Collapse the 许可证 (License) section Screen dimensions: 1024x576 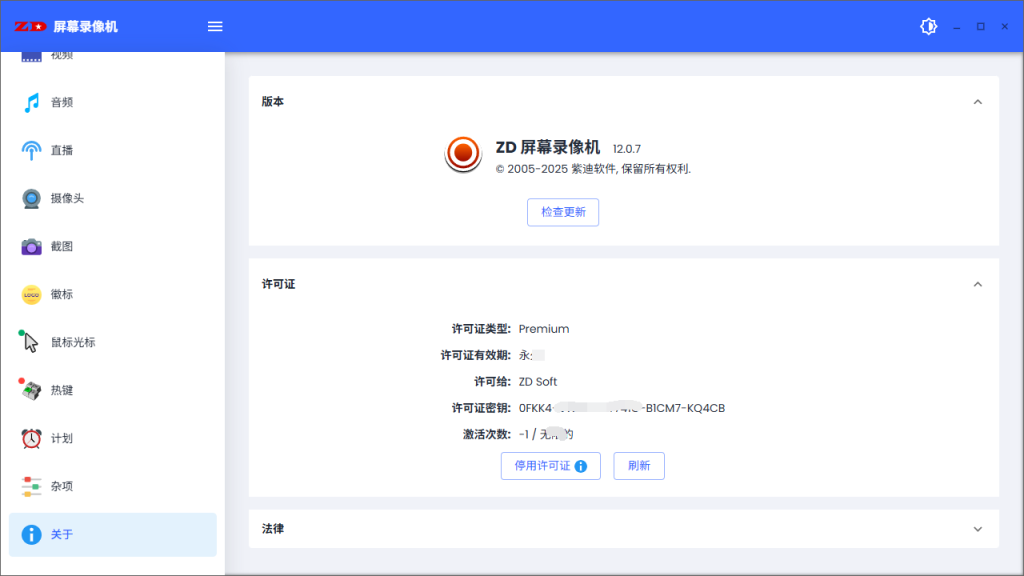click(x=977, y=284)
